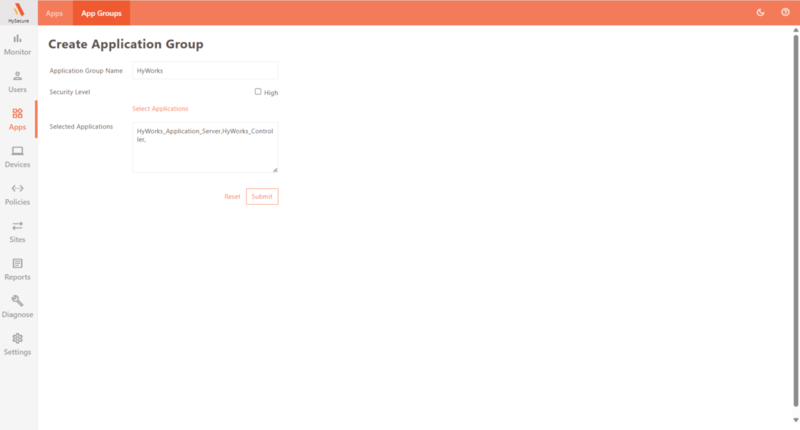Click the vertical scrollbar thumb
The width and height of the screenshot is (800, 430).
coord(795,220)
